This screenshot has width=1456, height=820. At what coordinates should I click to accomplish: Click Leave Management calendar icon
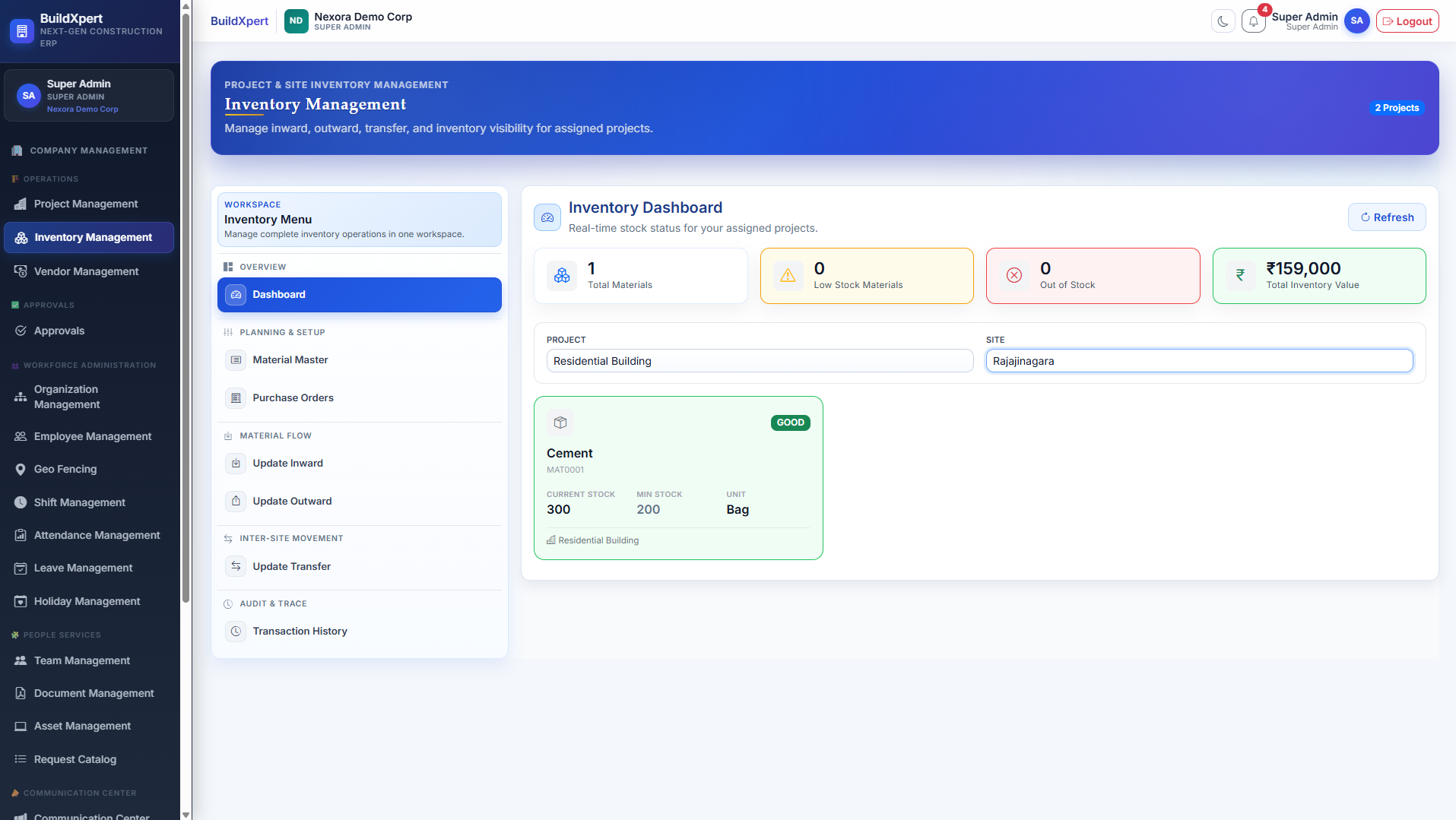tap(21, 568)
